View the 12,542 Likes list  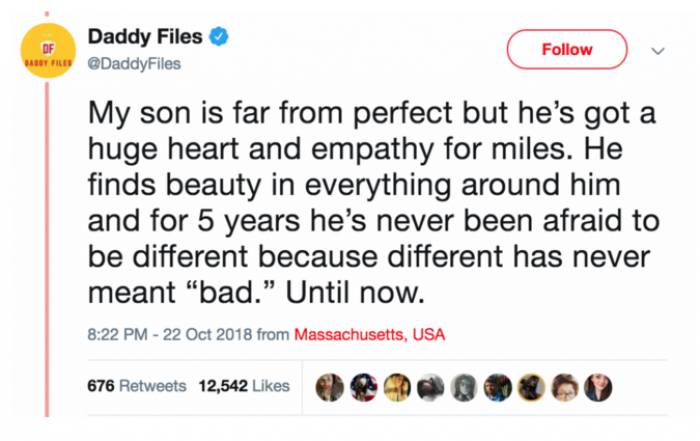point(246,386)
